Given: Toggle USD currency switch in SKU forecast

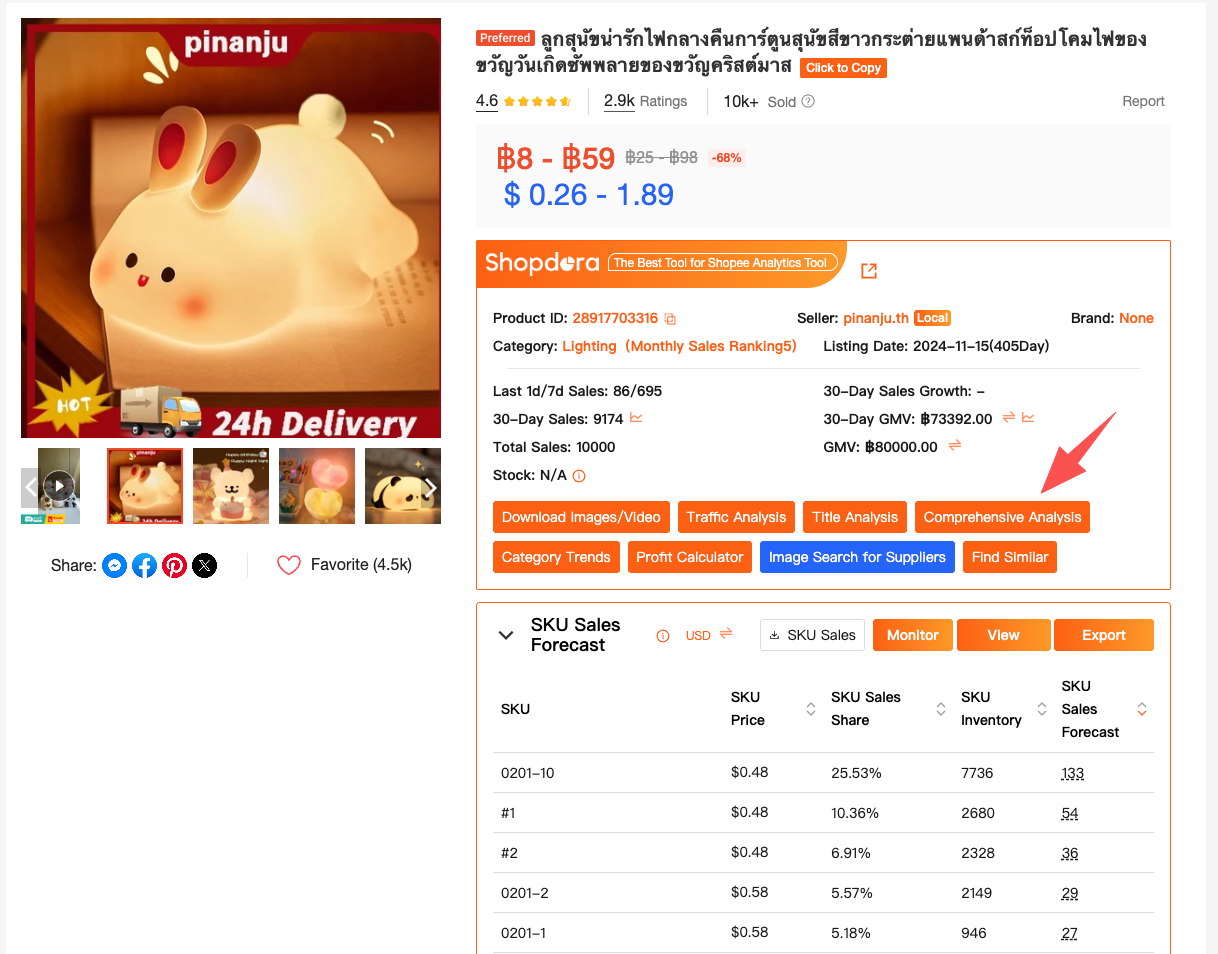Looking at the screenshot, I should (x=726, y=634).
